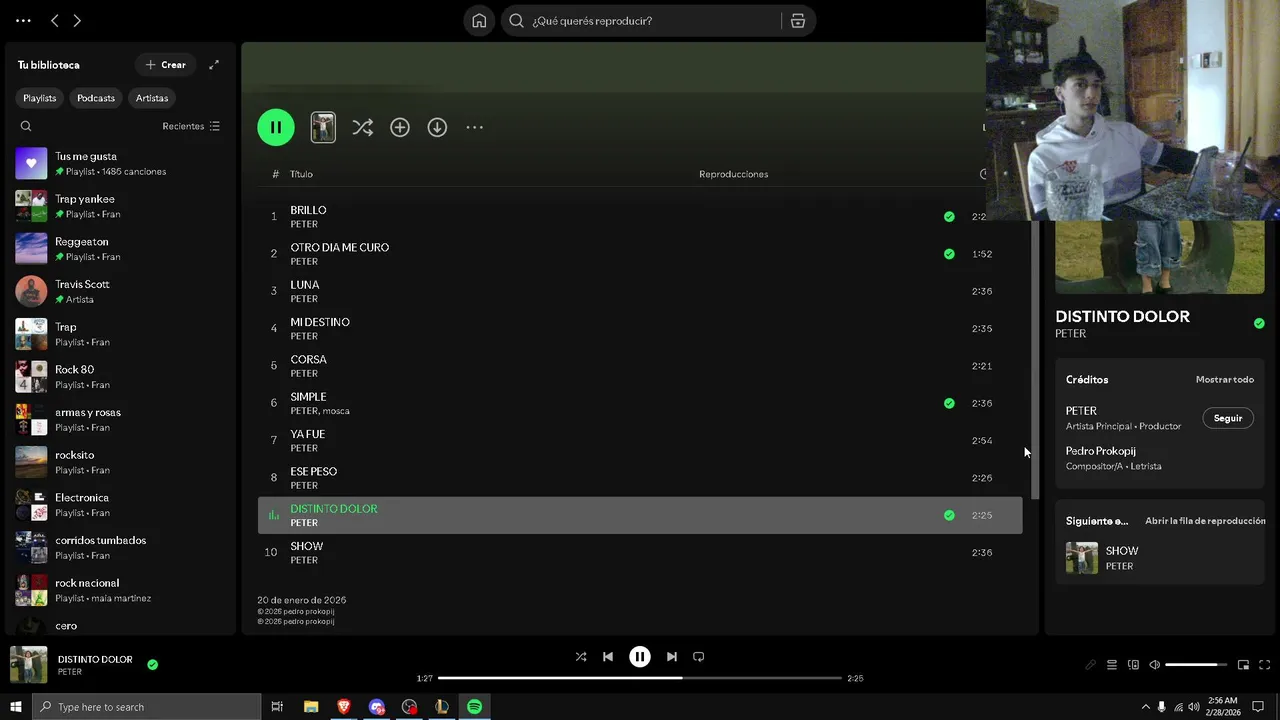The height and width of the screenshot is (720, 1280).
Task: Play track BRILLO
Action: pyautogui.click(x=640, y=216)
